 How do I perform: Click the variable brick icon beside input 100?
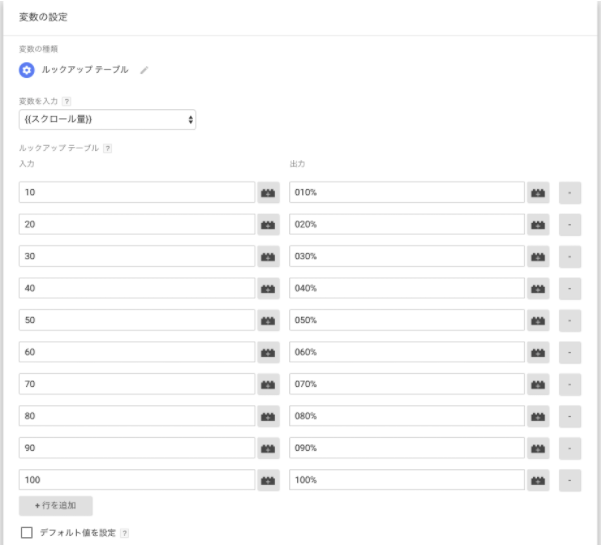point(268,480)
